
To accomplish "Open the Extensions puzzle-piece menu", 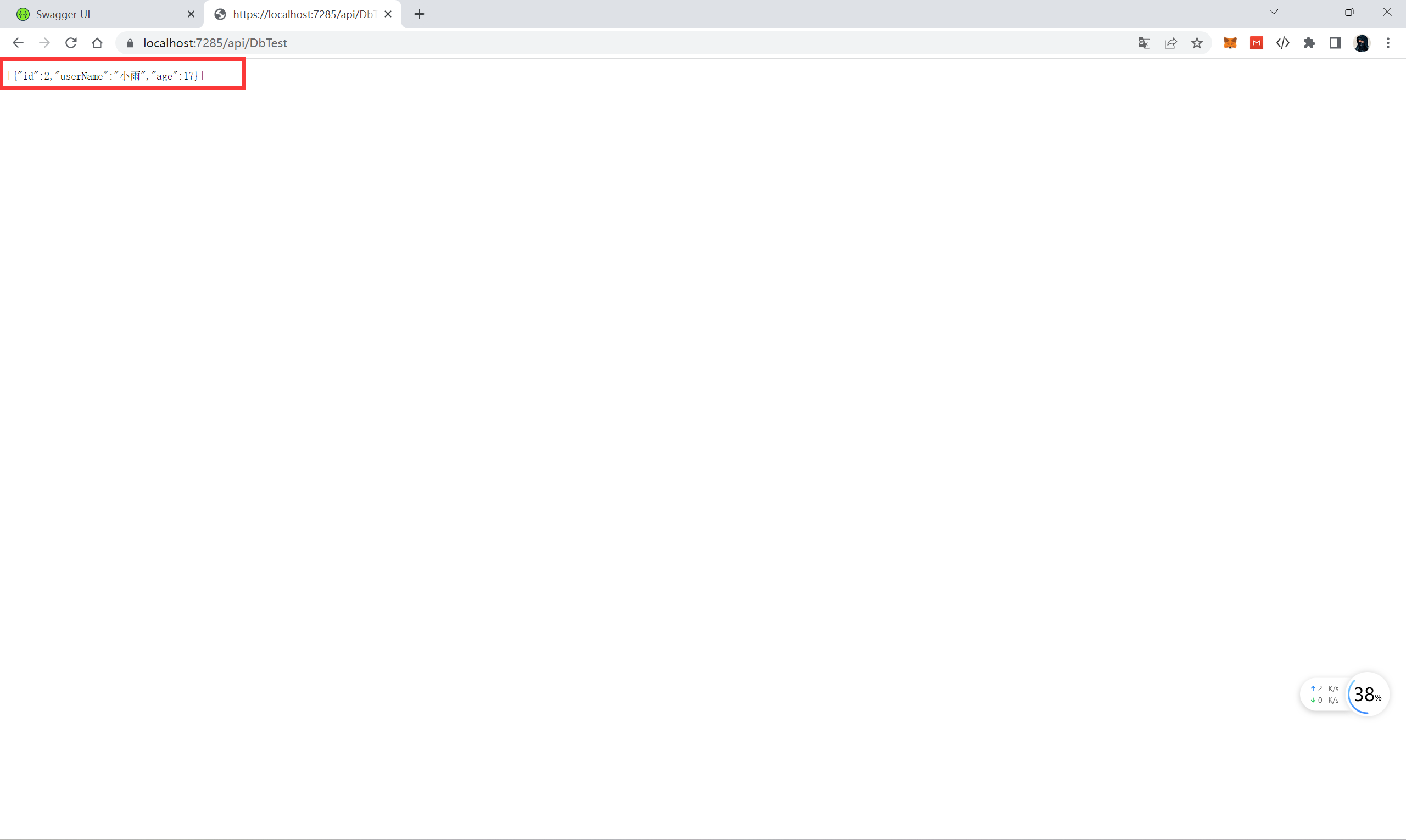I will pyautogui.click(x=1309, y=42).
